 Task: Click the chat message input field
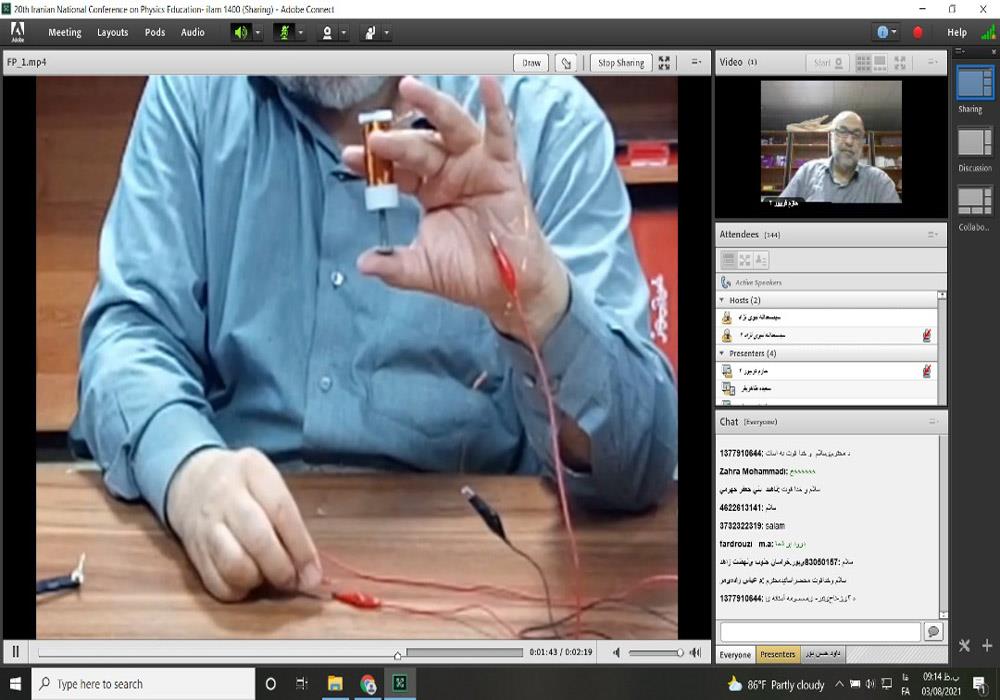pos(820,632)
